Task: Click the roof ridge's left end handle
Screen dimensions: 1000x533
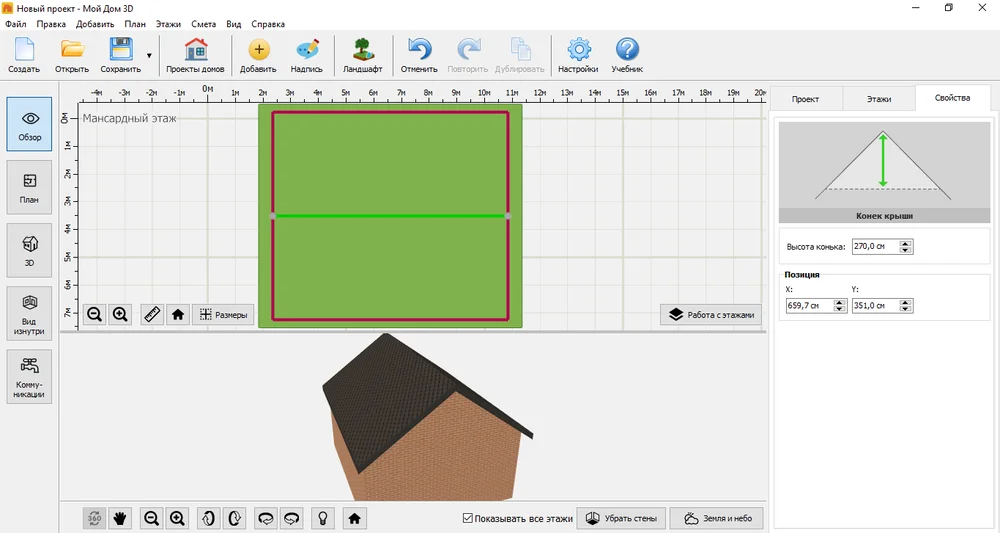Action: coord(273,216)
